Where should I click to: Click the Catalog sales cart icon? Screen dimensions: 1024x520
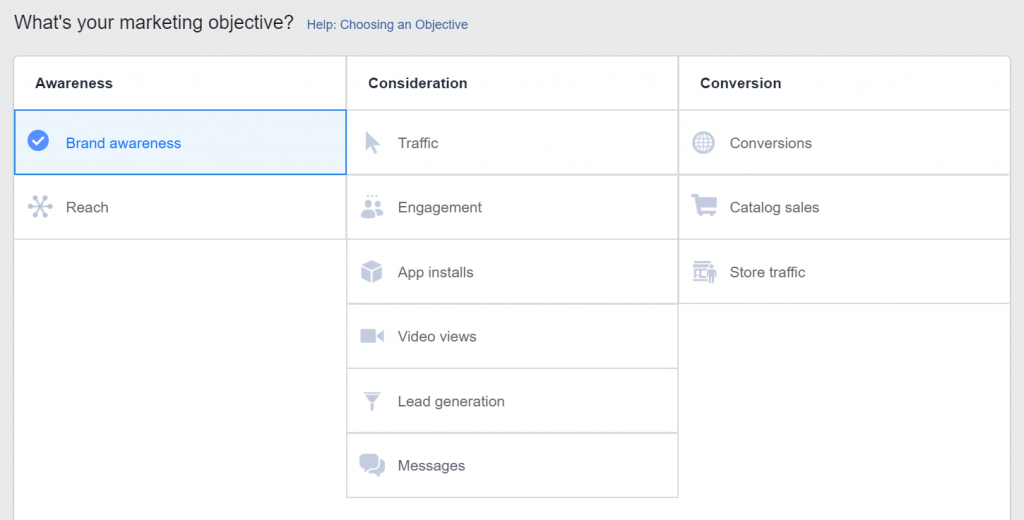tap(704, 206)
